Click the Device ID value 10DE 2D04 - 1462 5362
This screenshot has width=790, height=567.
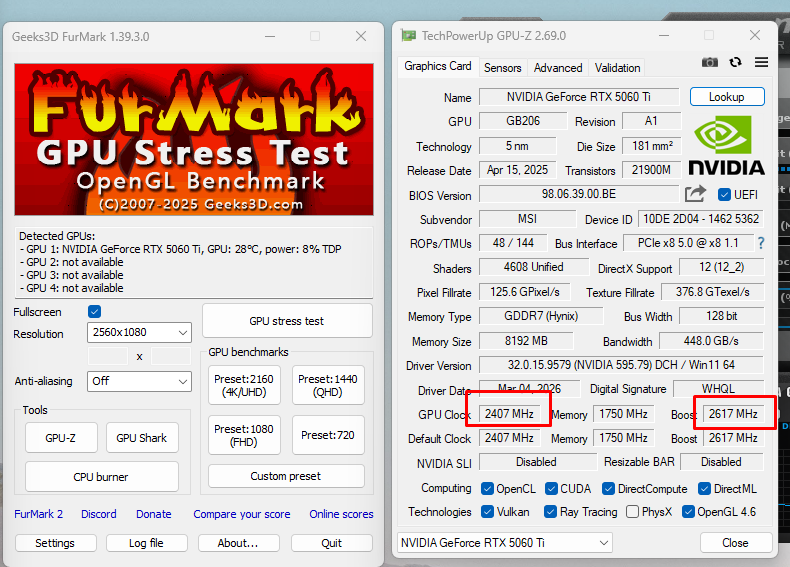701,219
